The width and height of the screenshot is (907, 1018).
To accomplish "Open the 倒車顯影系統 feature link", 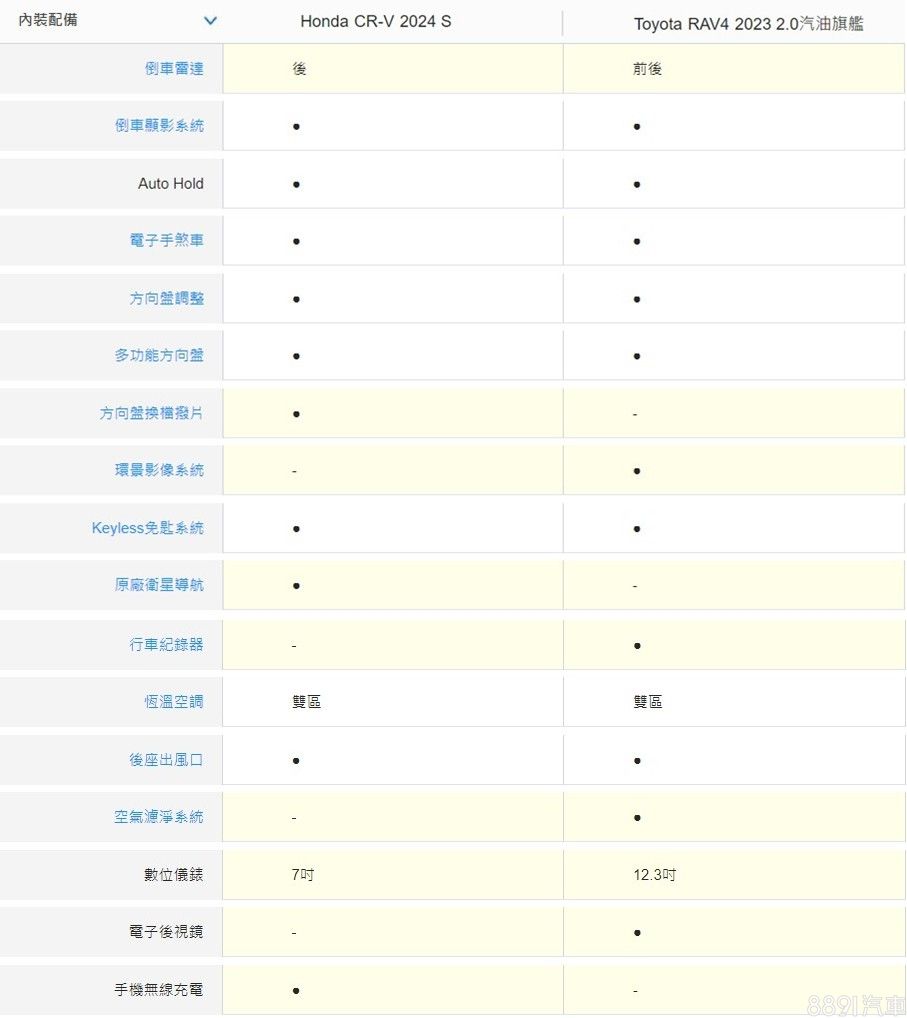I will pos(159,126).
